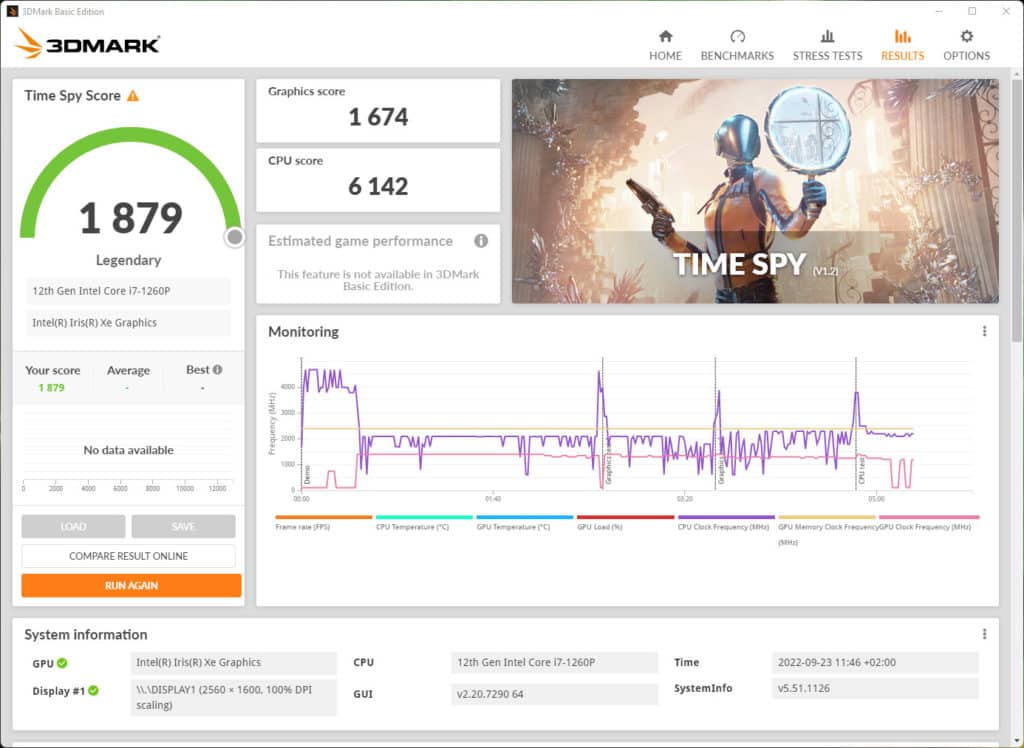Toggle the CPU Clock Frequency legend
This screenshot has width=1024, height=748.
[x=726, y=523]
